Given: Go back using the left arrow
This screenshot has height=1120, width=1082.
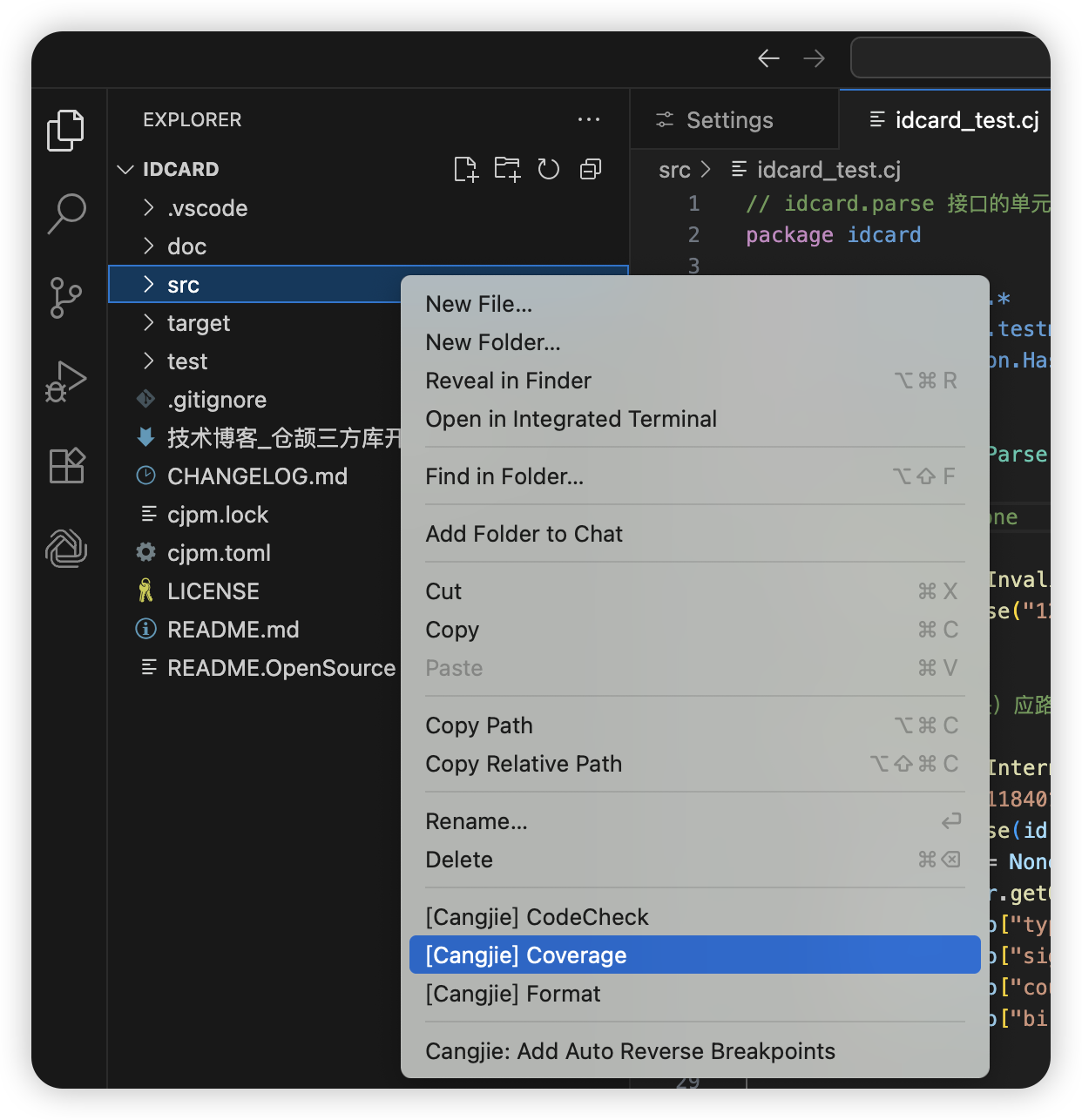Looking at the screenshot, I should (768, 58).
